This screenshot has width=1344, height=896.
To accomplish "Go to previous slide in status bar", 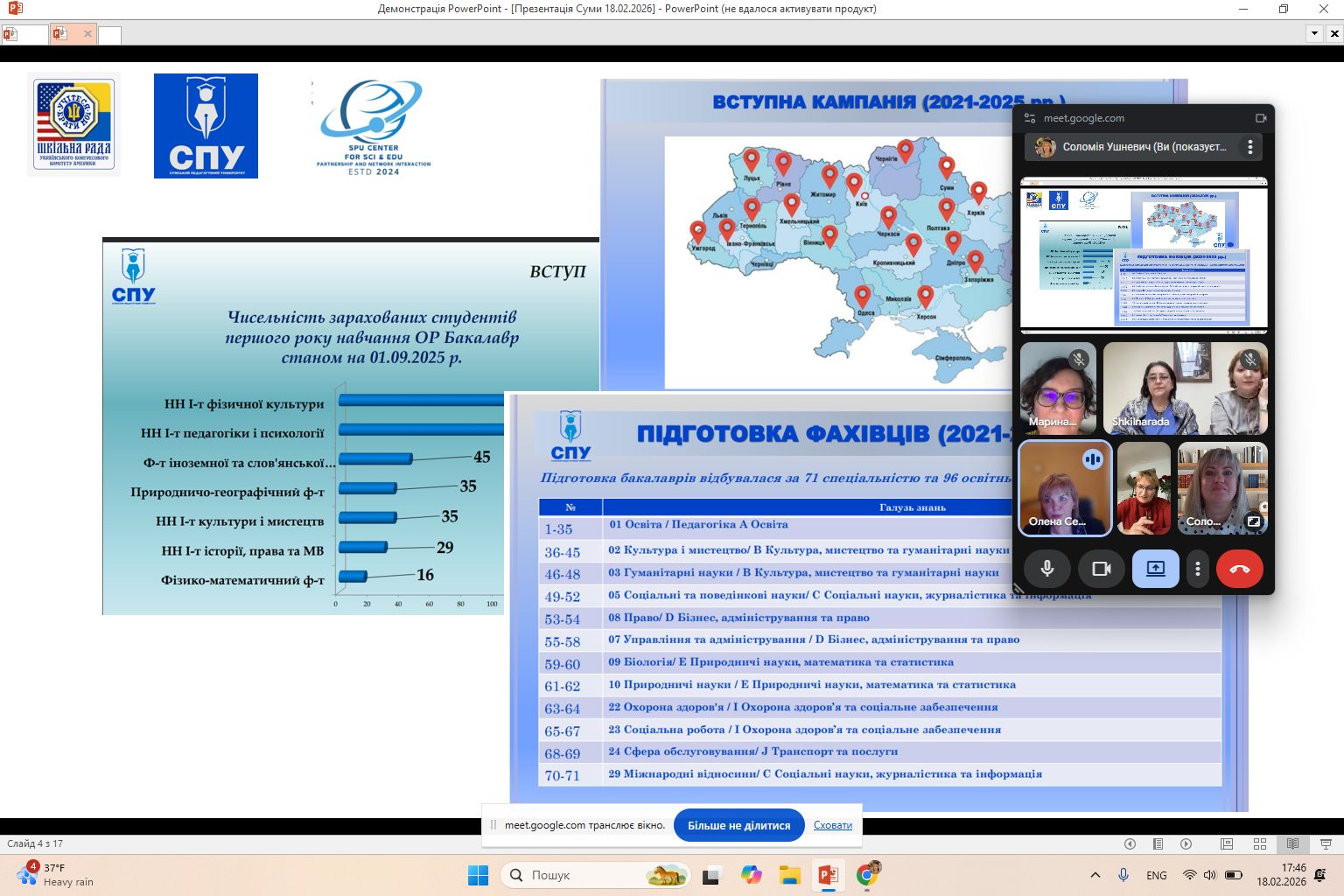I will 1130,844.
